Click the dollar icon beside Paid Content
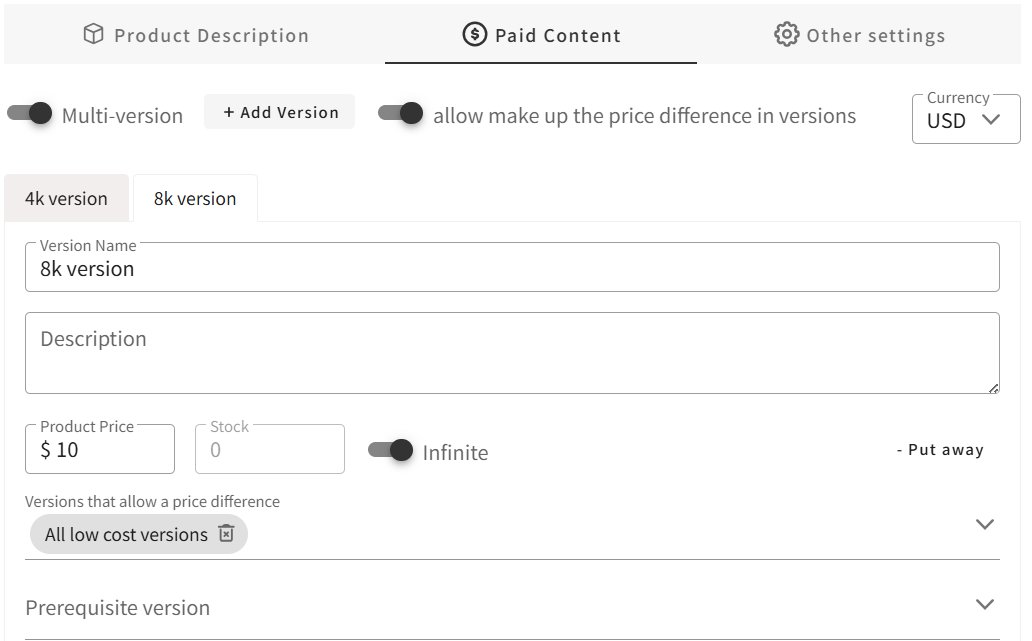The image size is (1032, 641). 474,35
